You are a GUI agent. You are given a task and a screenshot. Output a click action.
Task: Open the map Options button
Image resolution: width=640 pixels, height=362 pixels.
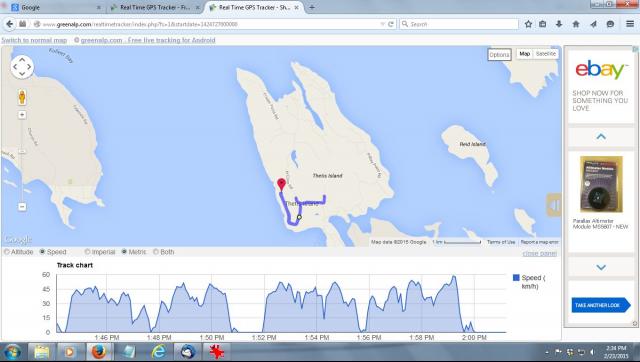499,55
